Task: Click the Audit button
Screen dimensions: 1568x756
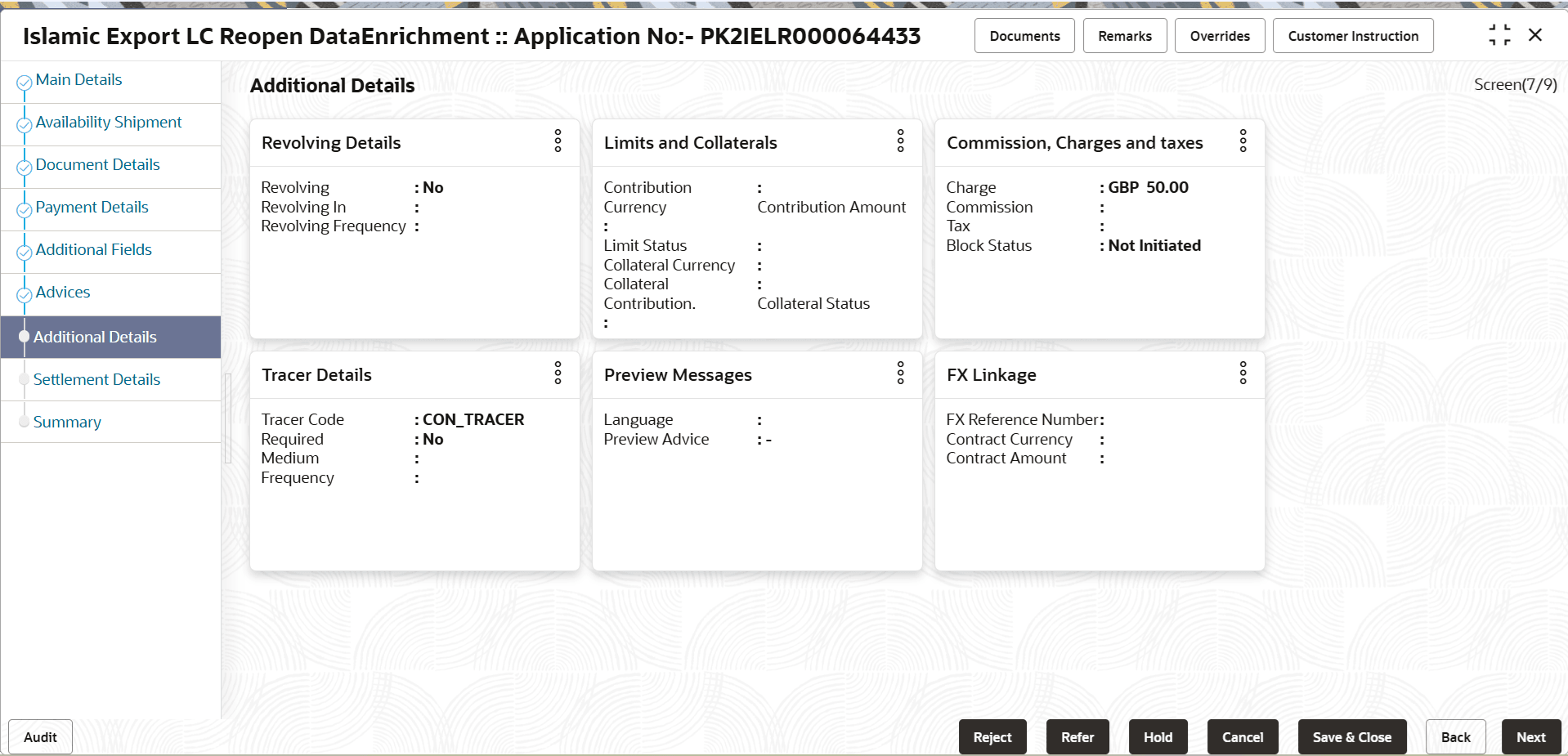Action: tap(40, 737)
